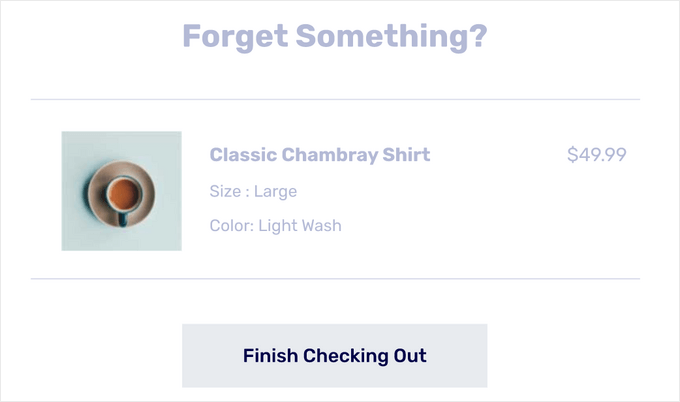
Task: Click the divider line above the product
Action: (x=334, y=100)
